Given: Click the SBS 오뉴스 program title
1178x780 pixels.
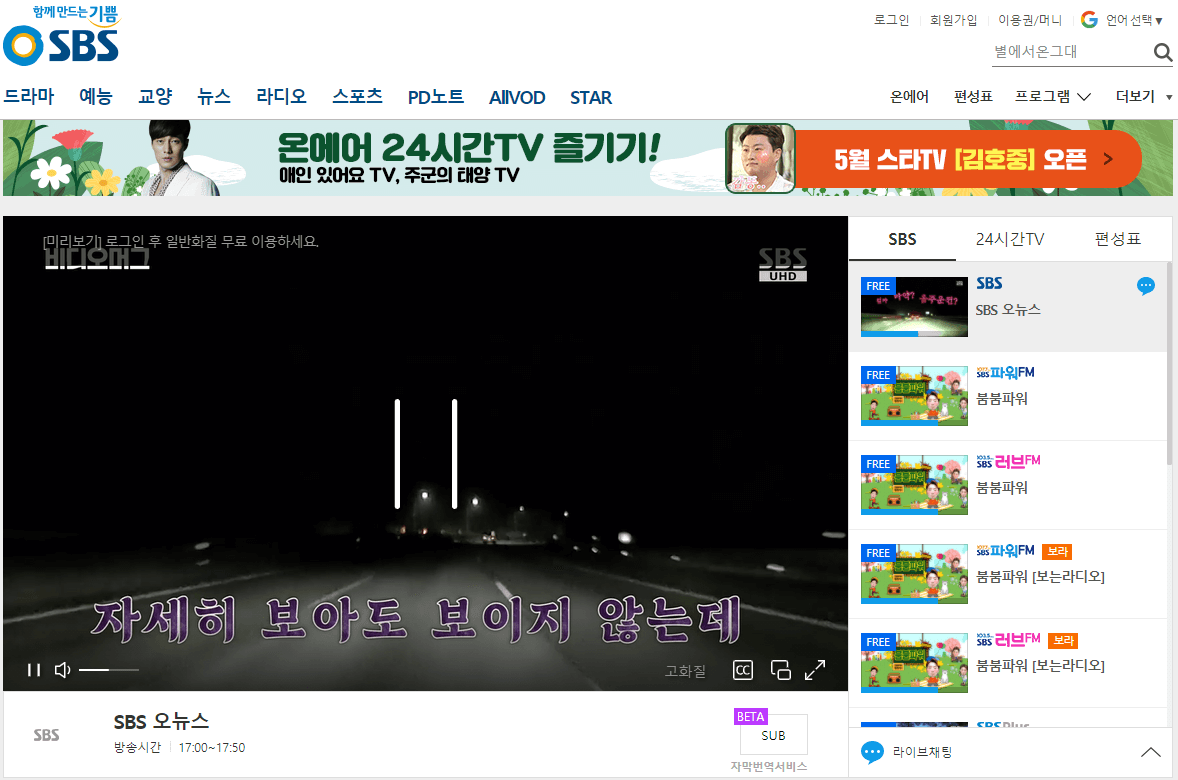Looking at the screenshot, I should 161,721.
